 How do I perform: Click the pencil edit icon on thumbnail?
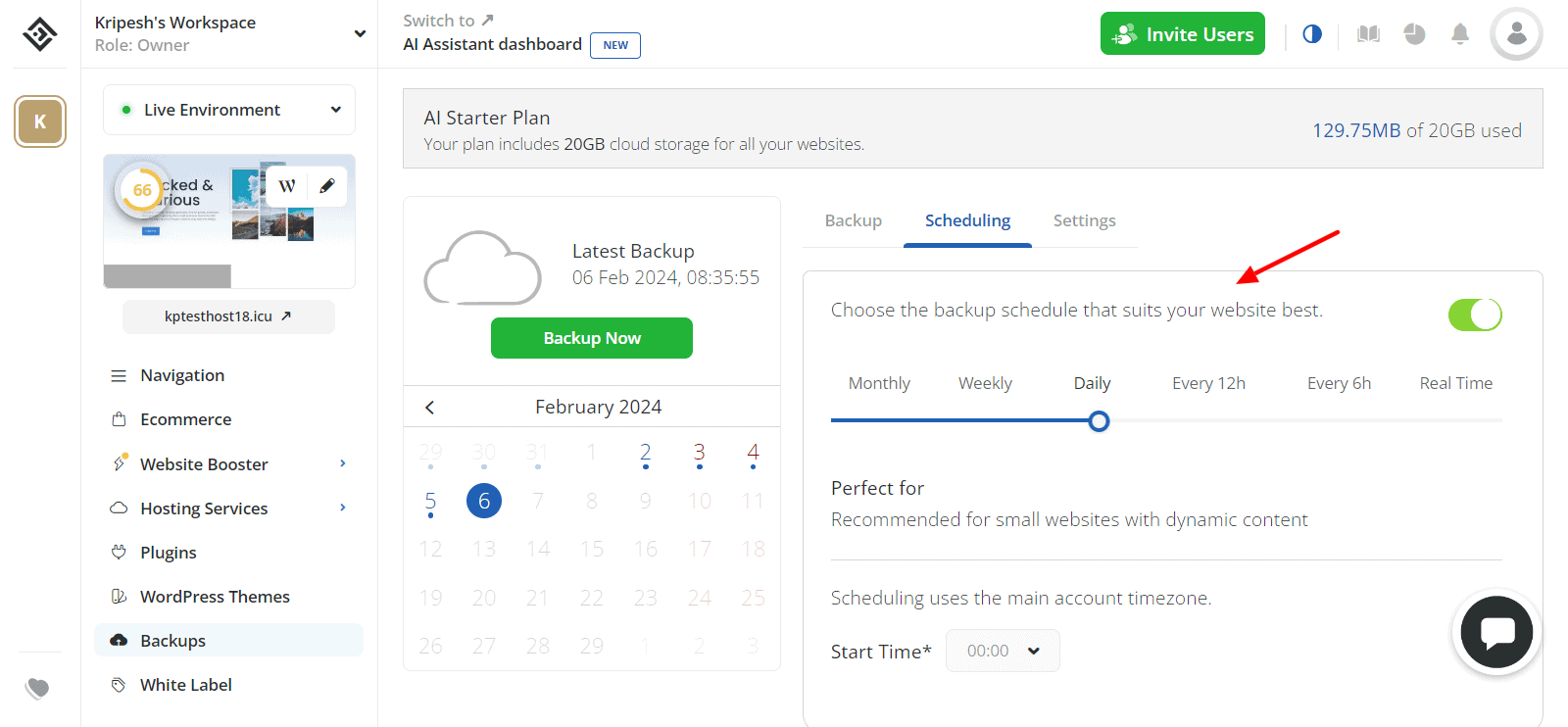(x=327, y=186)
